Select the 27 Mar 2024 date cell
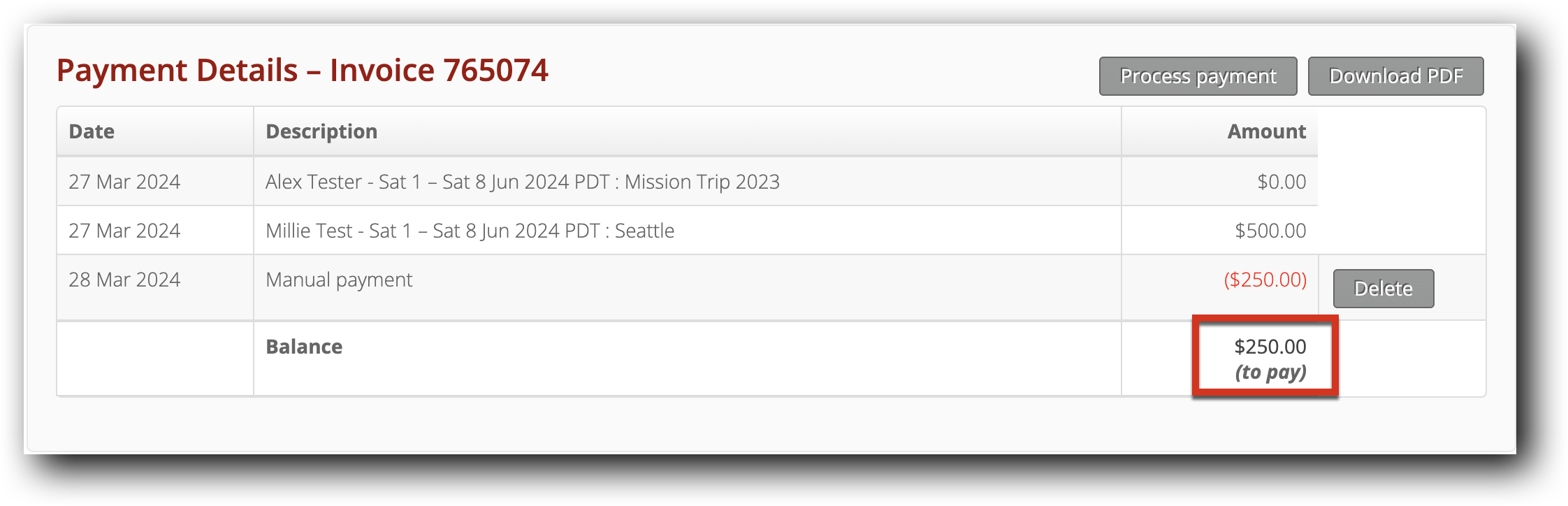Screen dimensions: 1568x506 point(124,181)
